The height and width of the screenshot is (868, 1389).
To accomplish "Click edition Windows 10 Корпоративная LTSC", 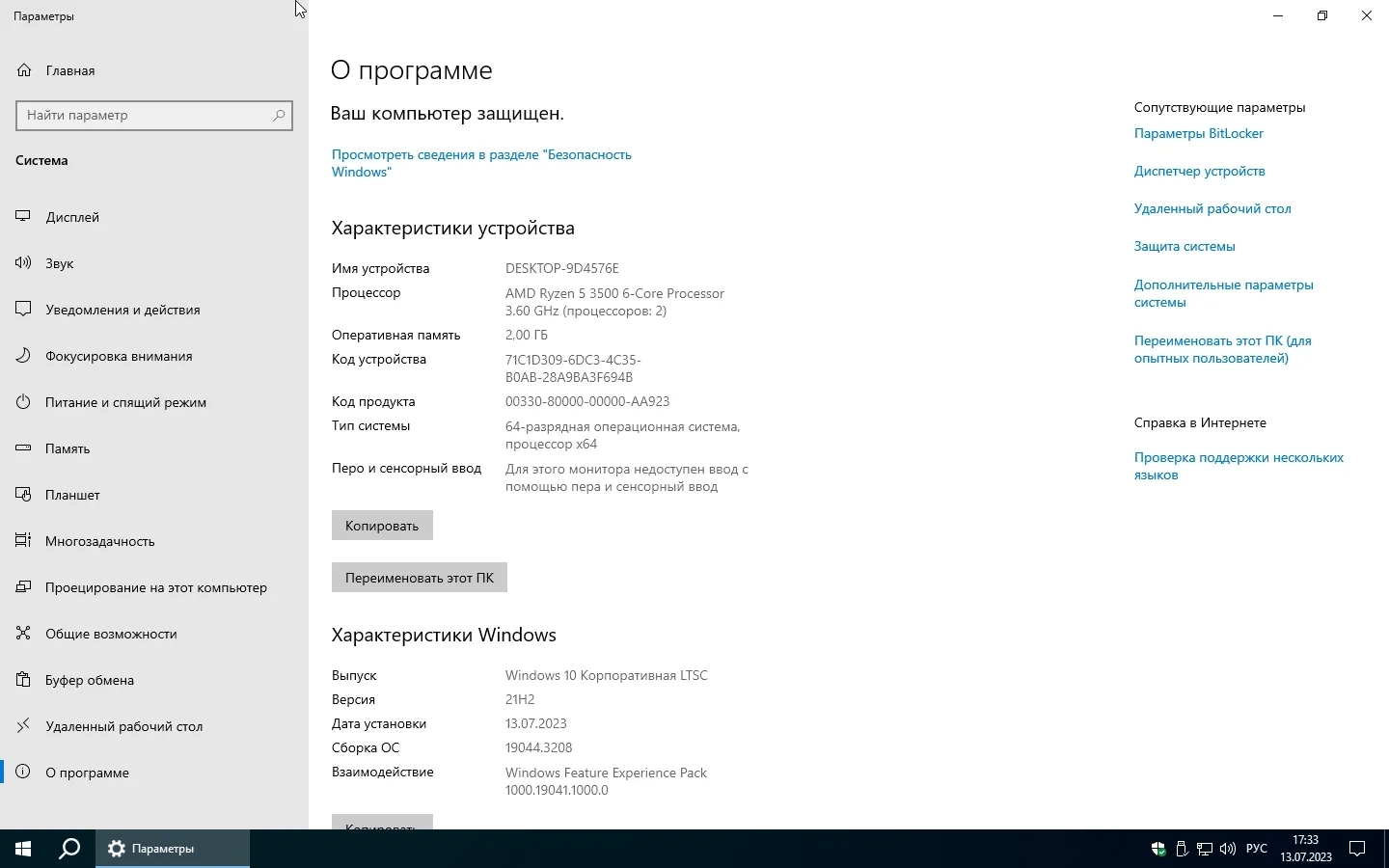I will pos(607,676).
